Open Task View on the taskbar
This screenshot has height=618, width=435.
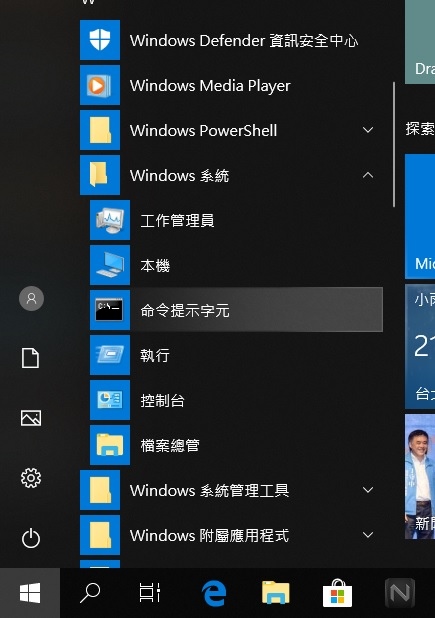point(150,593)
